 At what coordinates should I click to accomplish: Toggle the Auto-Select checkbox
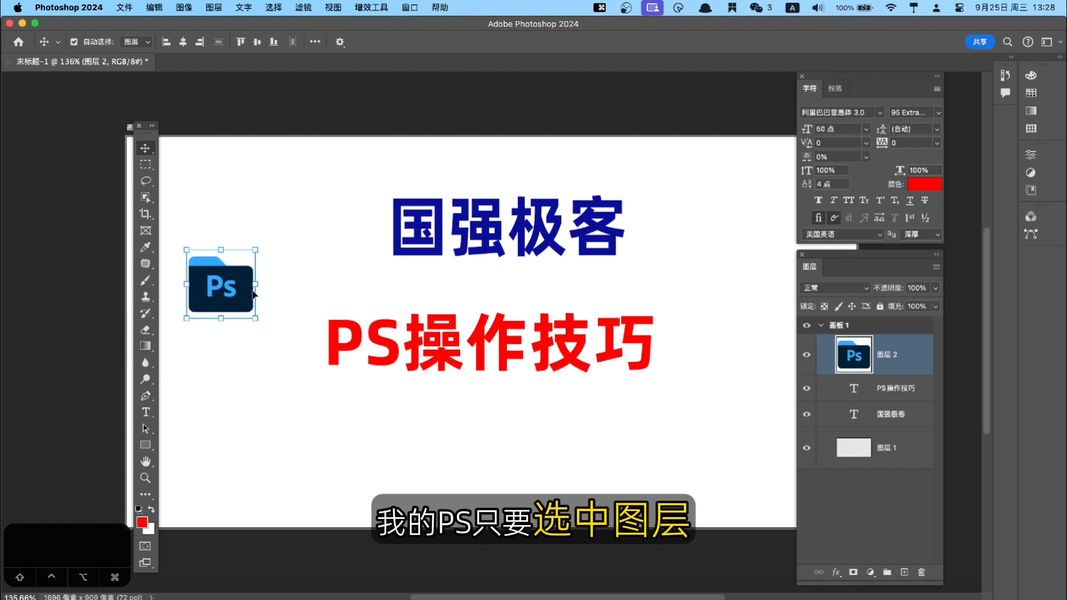pos(73,41)
